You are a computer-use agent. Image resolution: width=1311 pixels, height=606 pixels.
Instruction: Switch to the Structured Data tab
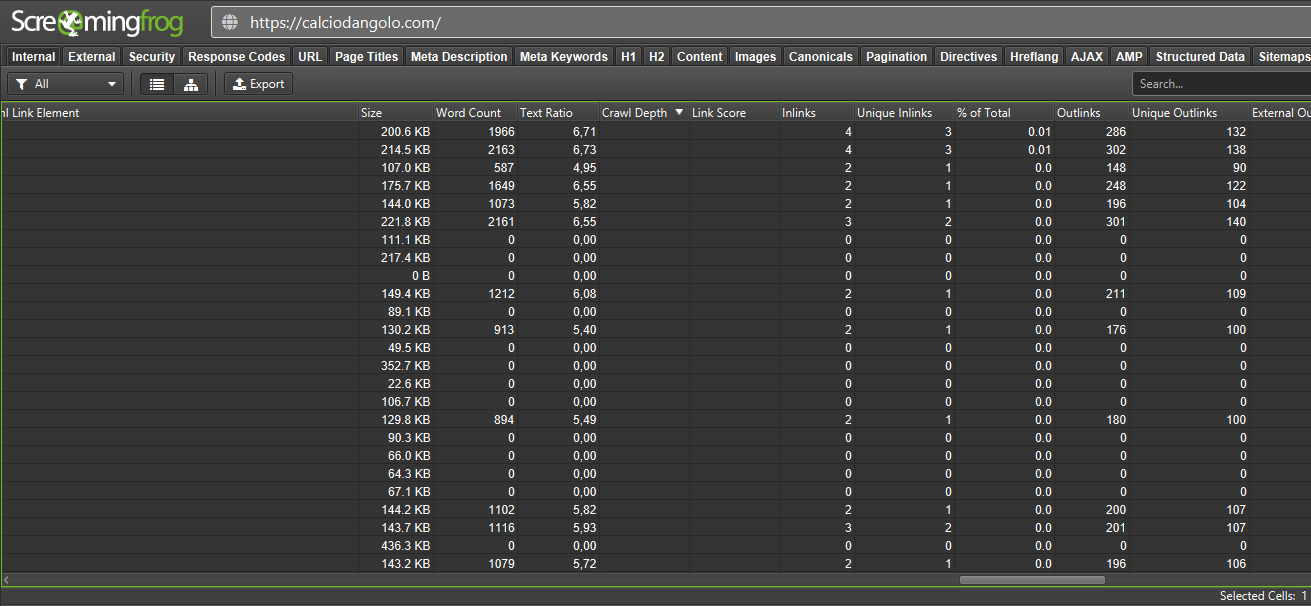[x=1200, y=57]
